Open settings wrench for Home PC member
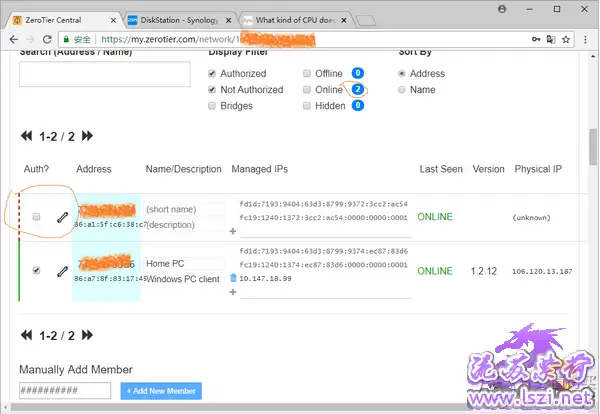The height and width of the screenshot is (414, 600). coord(62,271)
